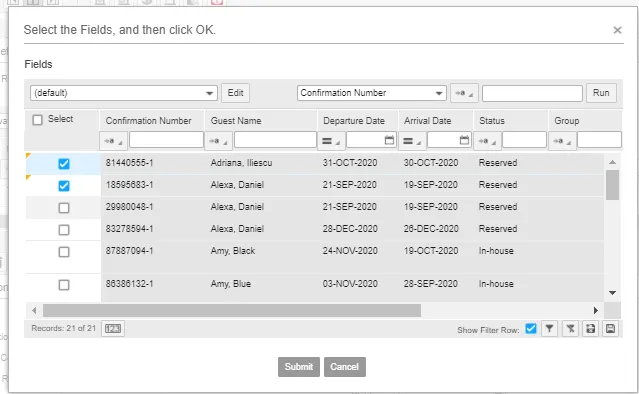Image resolution: width=639 pixels, height=394 pixels.
Task: Click departure date 28-DEC-2020 cell
Action: click(x=350, y=229)
